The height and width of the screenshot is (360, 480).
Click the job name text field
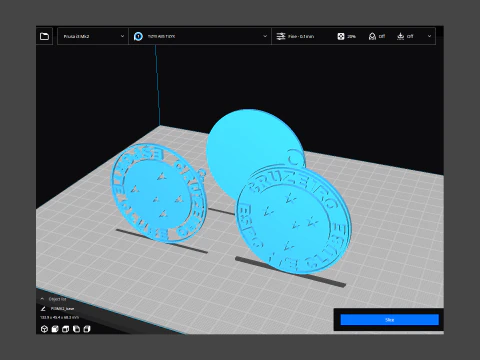(62, 309)
